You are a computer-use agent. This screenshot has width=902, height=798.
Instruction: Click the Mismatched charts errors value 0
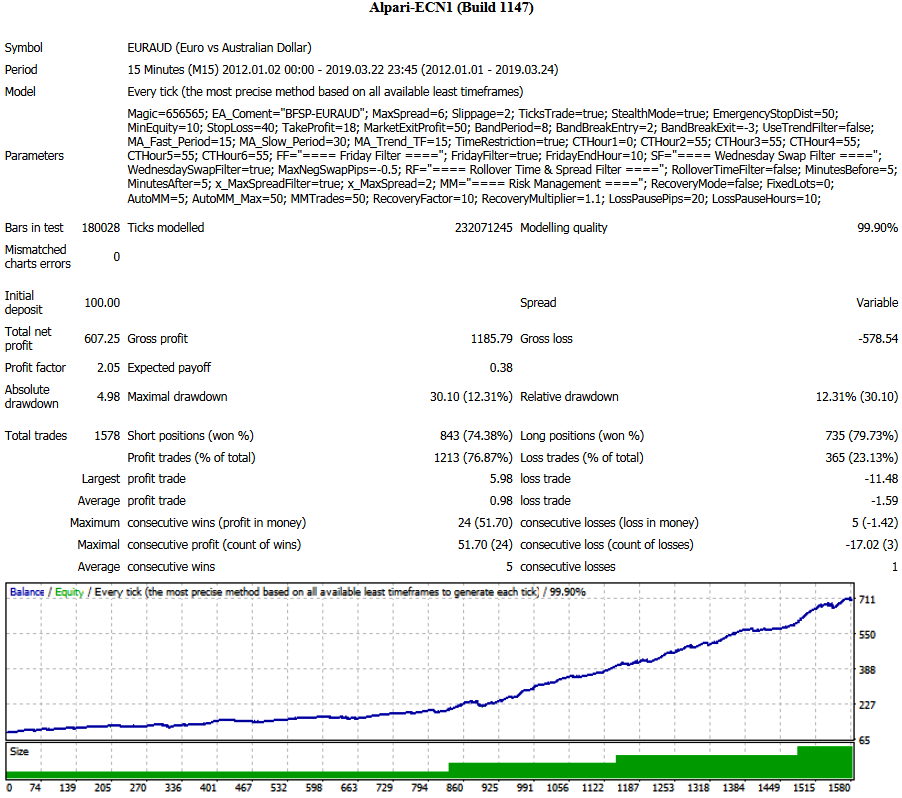(117, 257)
